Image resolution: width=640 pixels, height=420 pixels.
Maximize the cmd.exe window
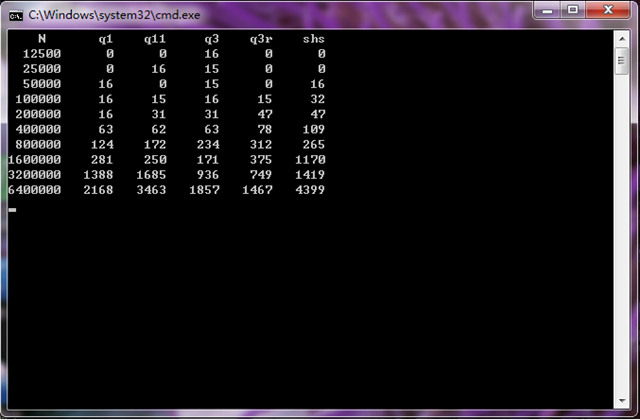click(573, 10)
